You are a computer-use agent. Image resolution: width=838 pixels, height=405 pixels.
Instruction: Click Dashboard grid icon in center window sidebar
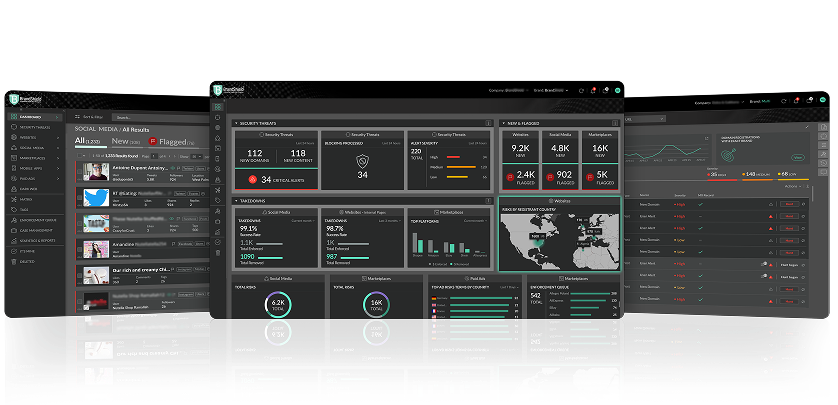click(218, 107)
